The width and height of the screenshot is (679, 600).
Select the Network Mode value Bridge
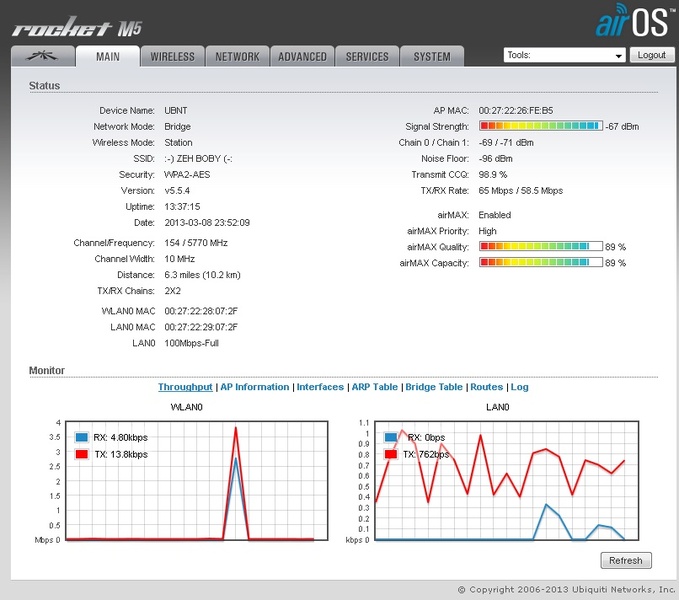click(178, 126)
